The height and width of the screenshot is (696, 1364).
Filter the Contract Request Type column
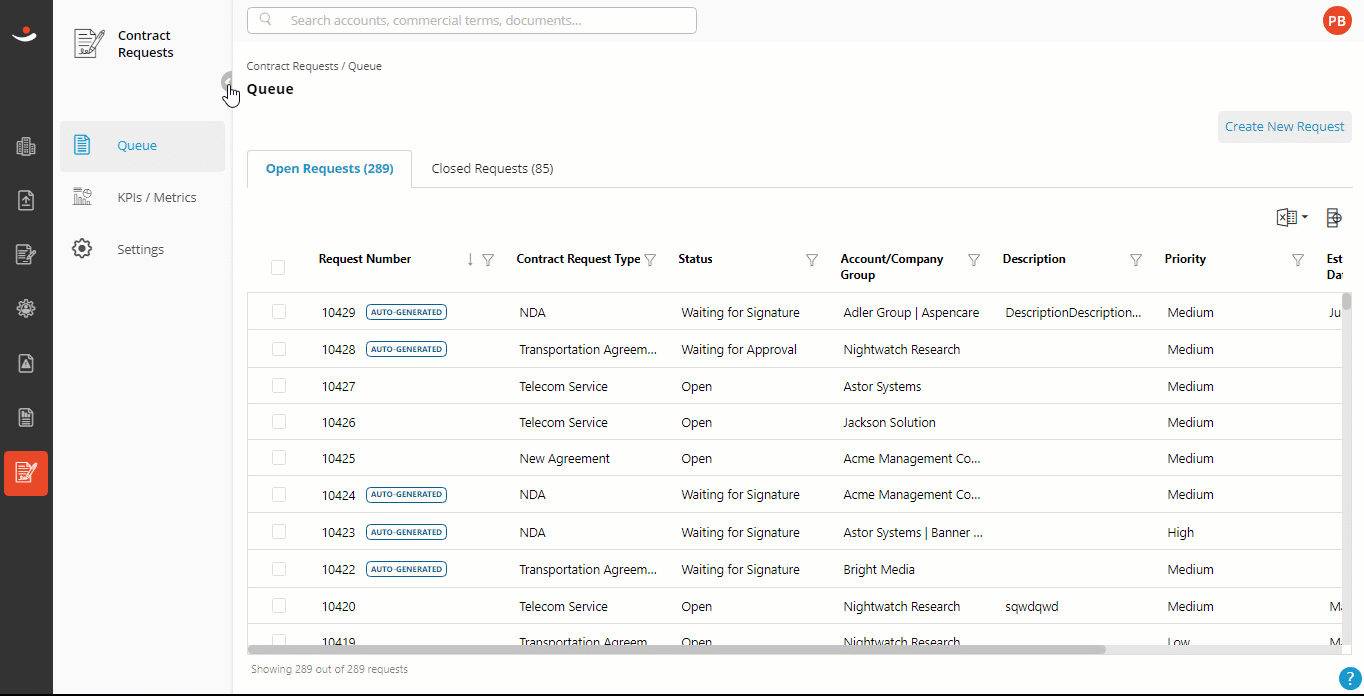650,260
